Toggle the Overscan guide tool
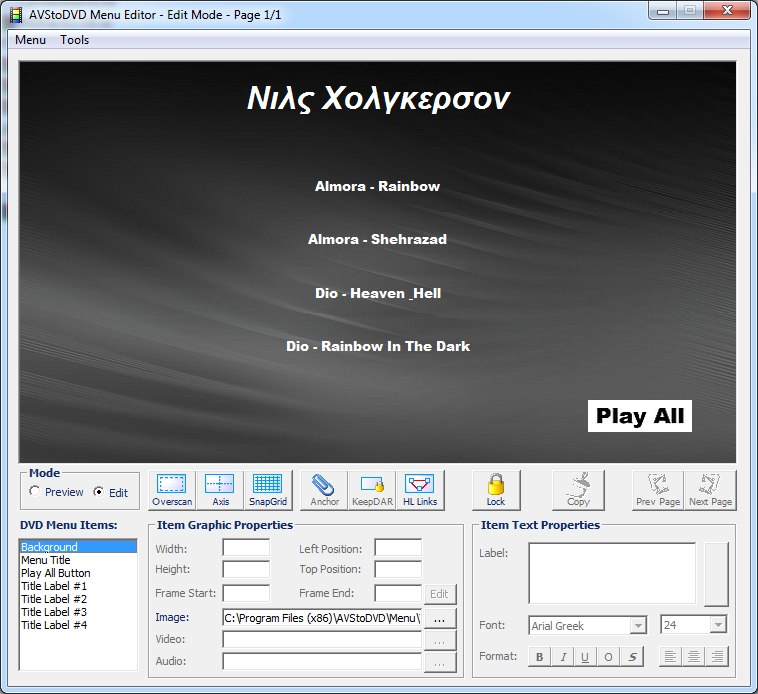The image size is (758, 694). point(172,490)
